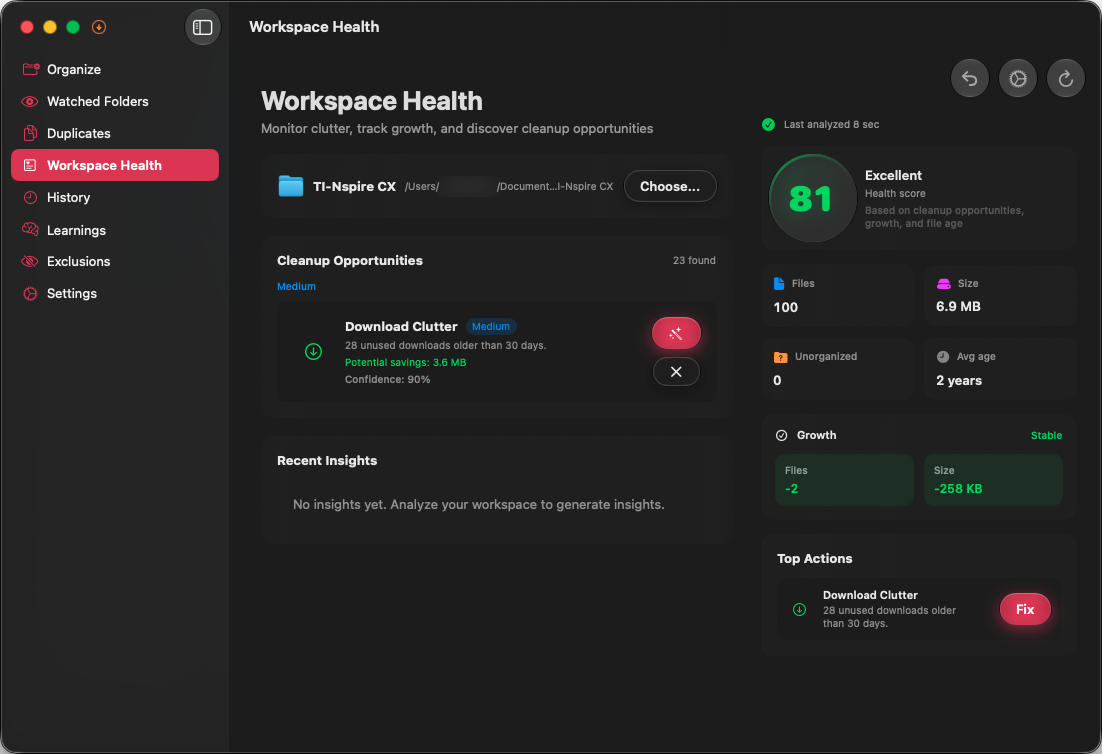Viewport: 1102px width, 754px height.
Task: Click the Growth checkmark icon
Action: click(x=781, y=435)
